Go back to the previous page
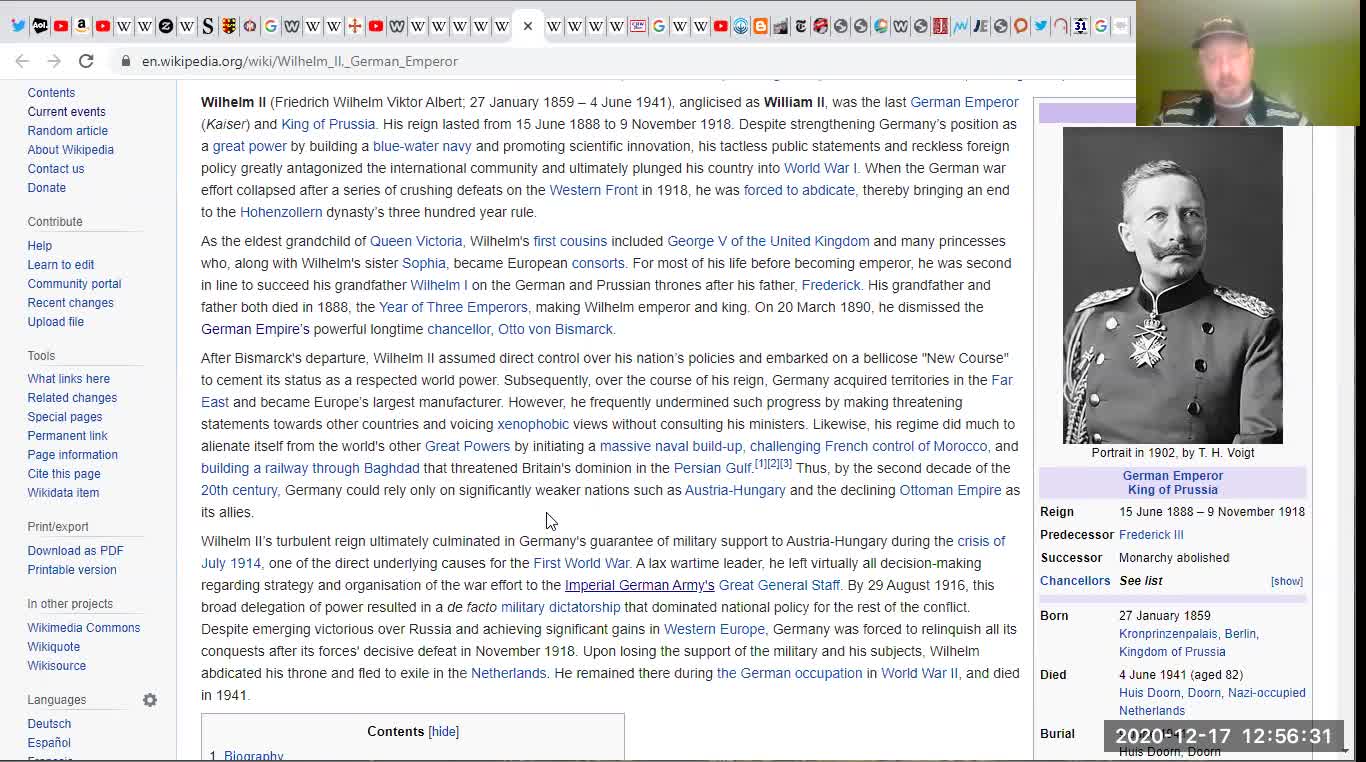 22,61
